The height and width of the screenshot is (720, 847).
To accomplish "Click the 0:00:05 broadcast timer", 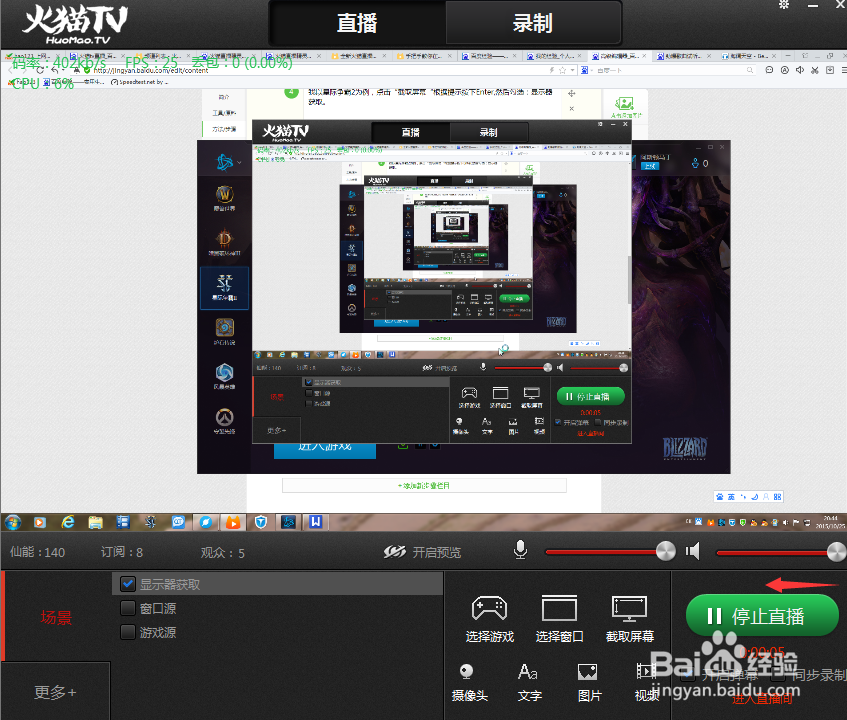I will click(762, 652).
